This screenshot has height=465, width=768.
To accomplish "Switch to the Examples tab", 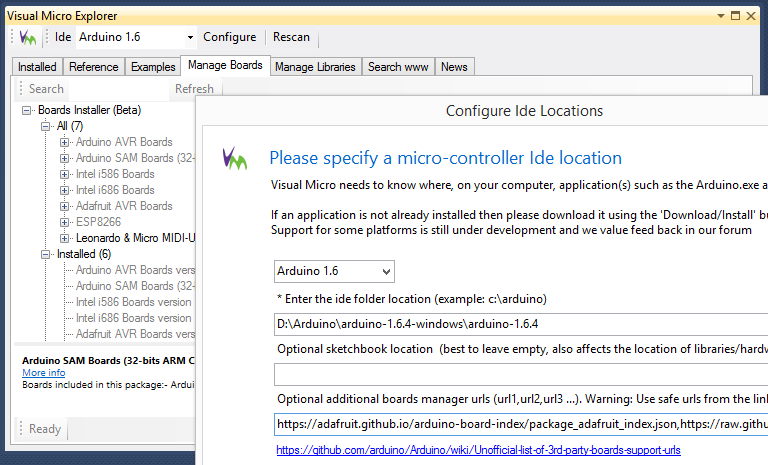I will 153,67.
